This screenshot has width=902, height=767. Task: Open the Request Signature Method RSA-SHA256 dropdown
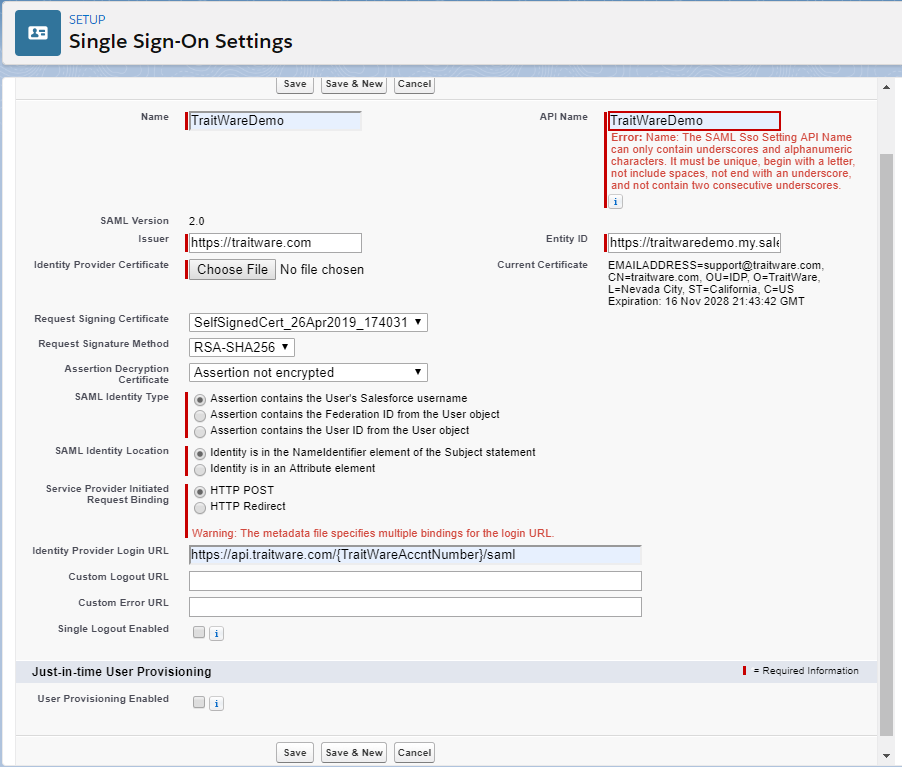coord(242,347)
